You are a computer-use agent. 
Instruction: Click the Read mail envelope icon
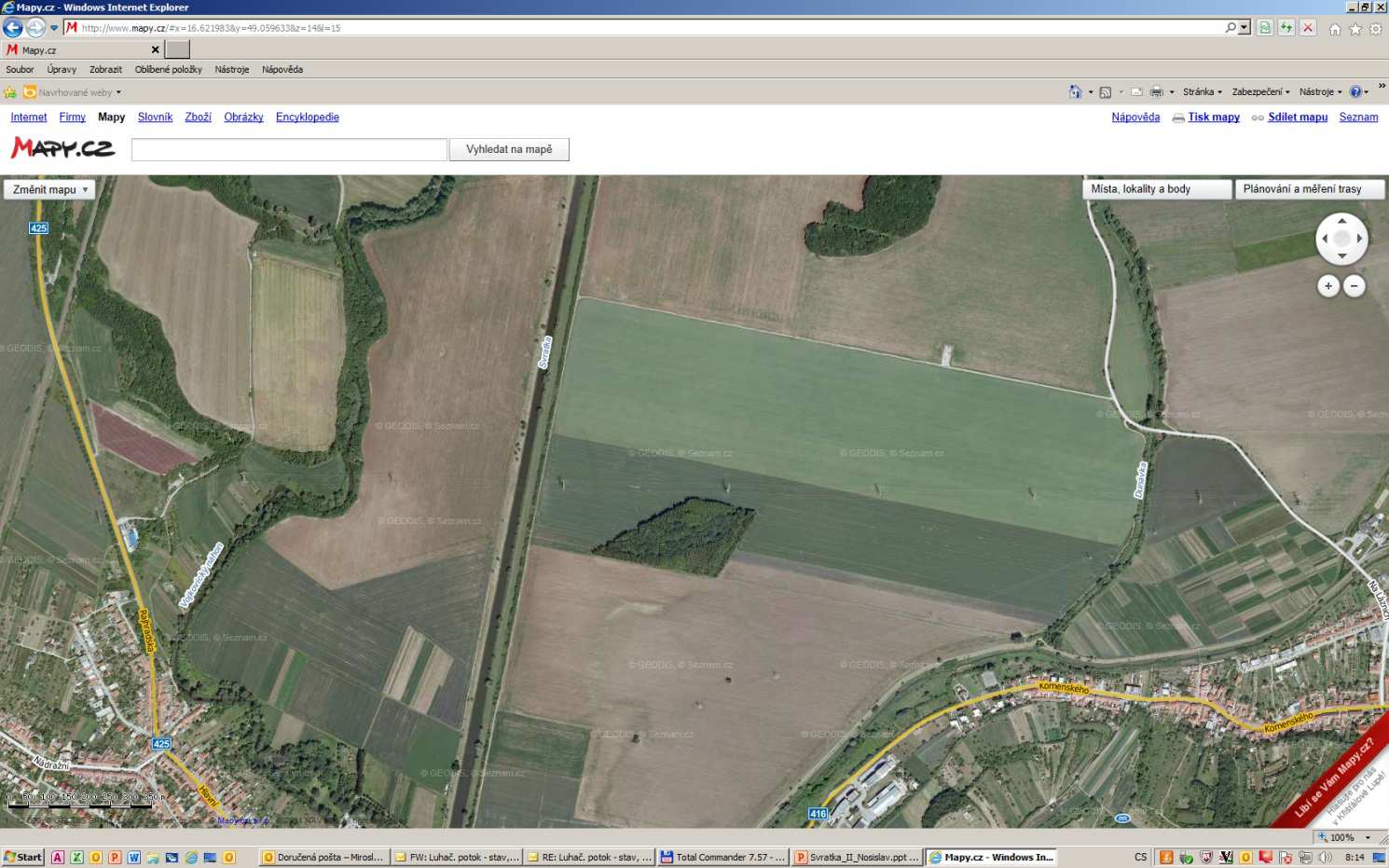tap(1136, 92)
